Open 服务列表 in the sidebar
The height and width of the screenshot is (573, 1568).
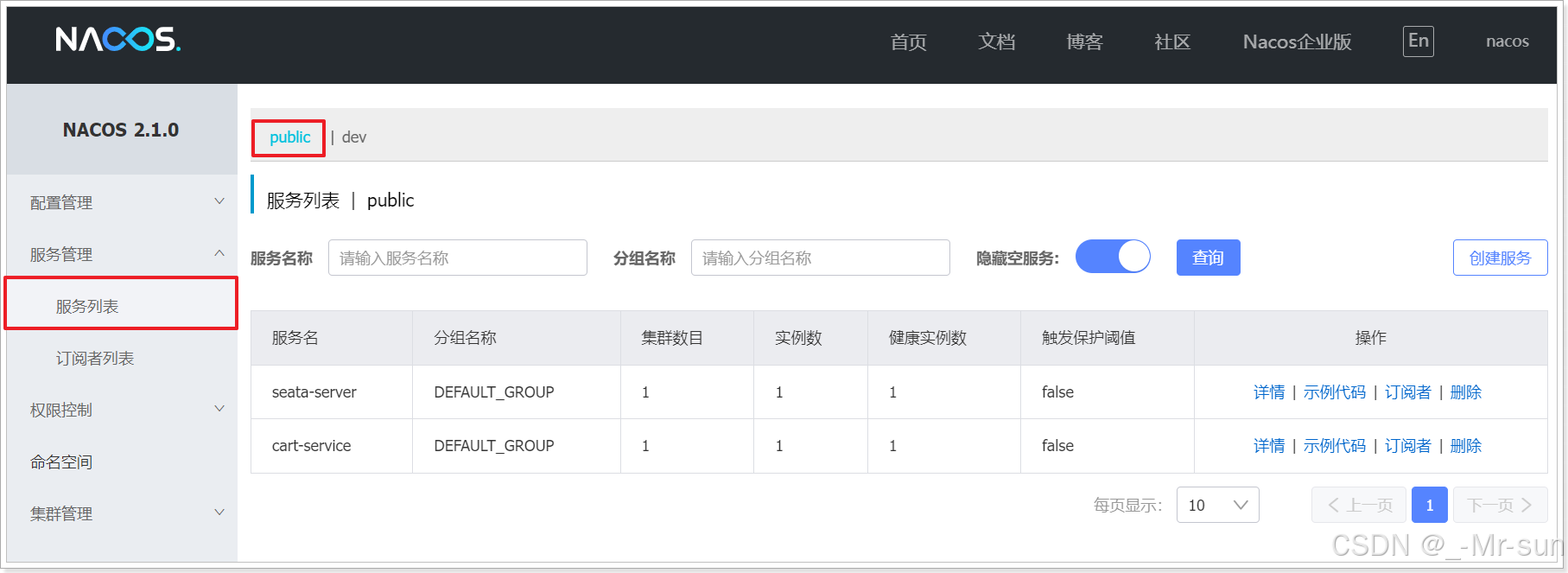(x=121, y=306)
